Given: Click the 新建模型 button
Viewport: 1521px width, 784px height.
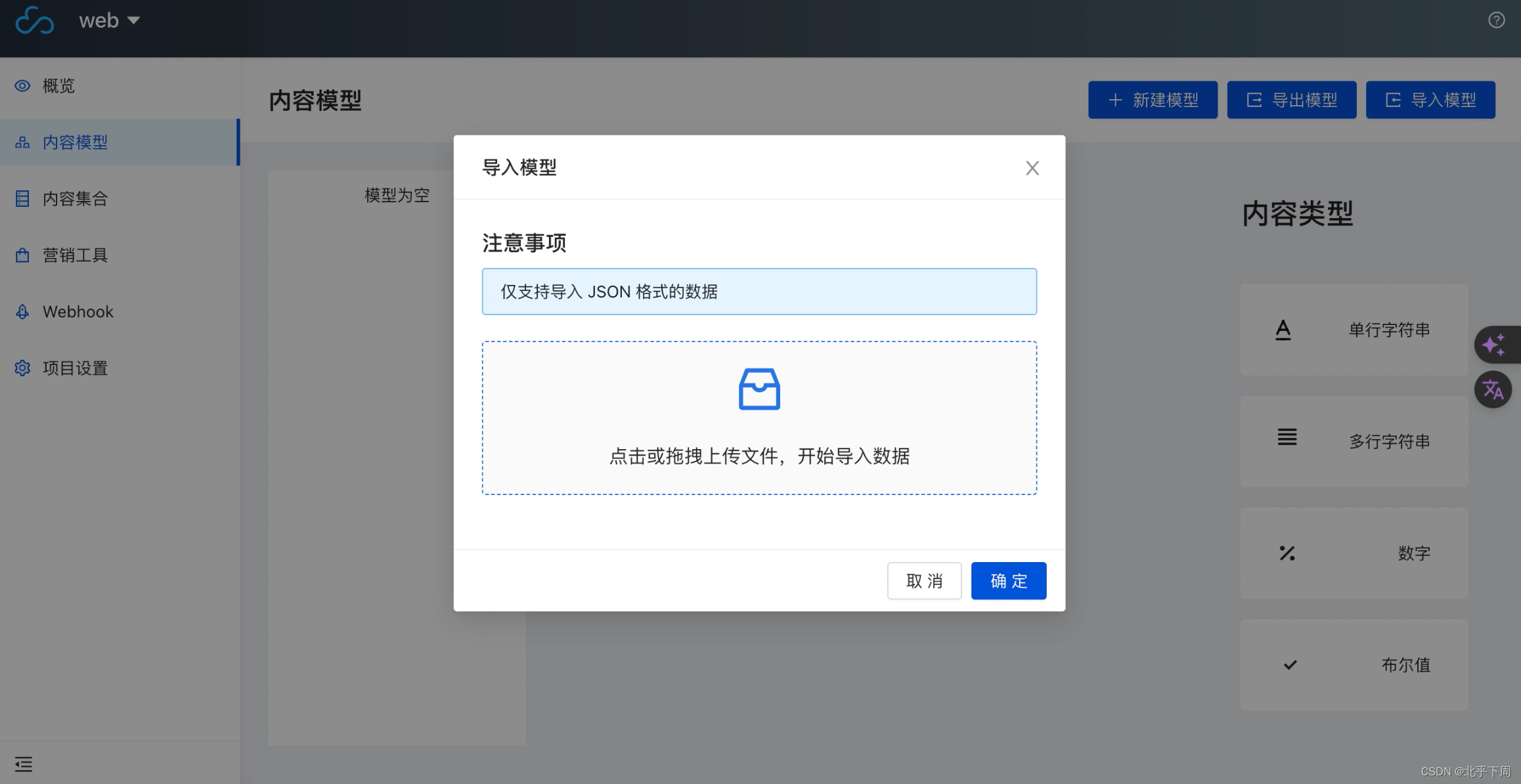Looking at the screenshot, I should tap(1153, 100).
